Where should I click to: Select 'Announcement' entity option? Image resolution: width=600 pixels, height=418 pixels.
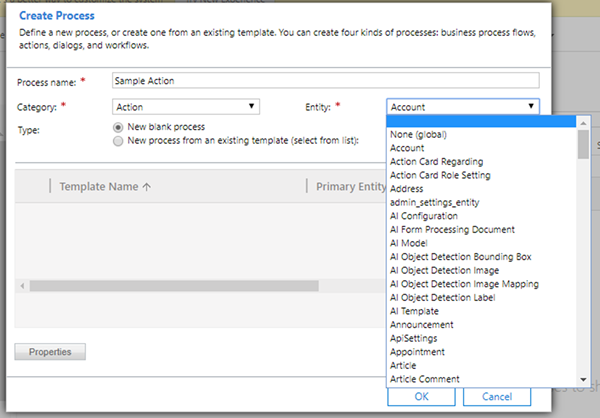(421, 325)
